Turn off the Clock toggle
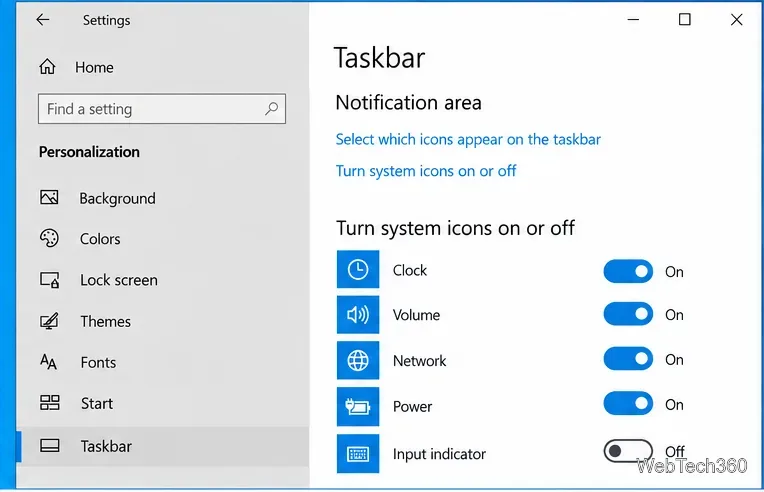The image size is (764, 492). coord(628,271)
